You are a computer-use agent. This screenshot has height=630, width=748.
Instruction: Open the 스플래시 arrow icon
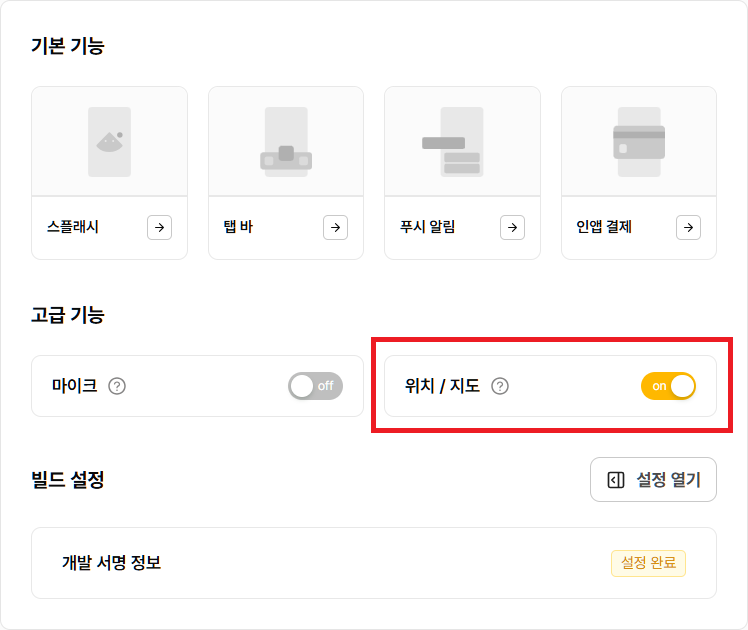159,227
